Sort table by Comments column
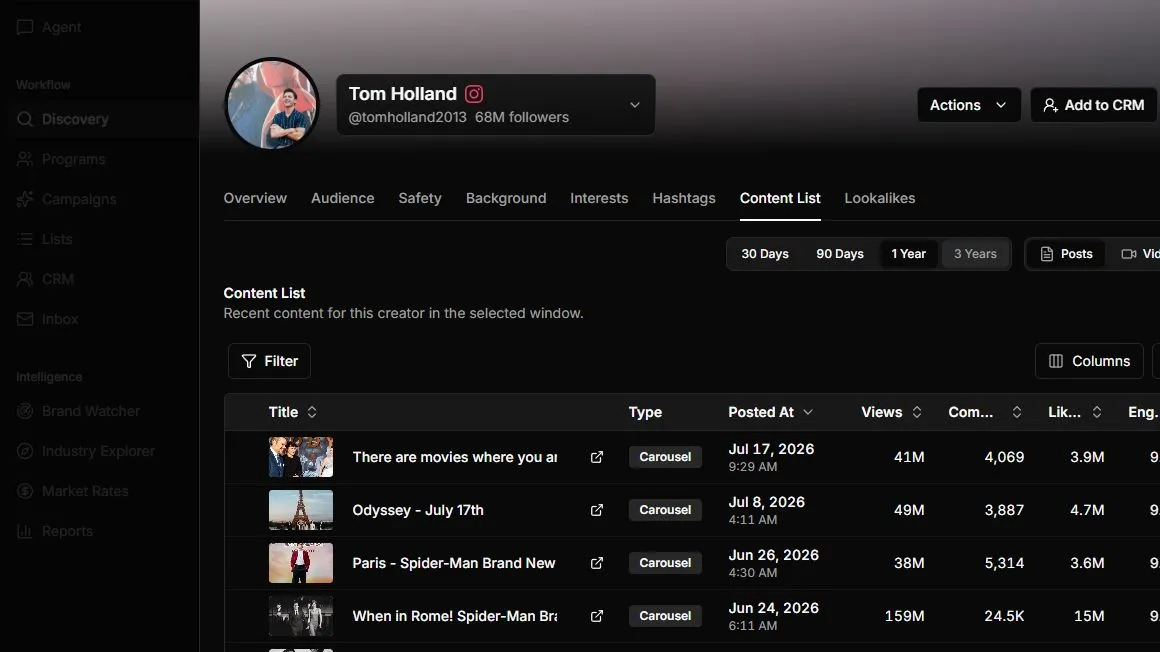The height and width of the screenshot is (652, 1160). click(985, 412)
